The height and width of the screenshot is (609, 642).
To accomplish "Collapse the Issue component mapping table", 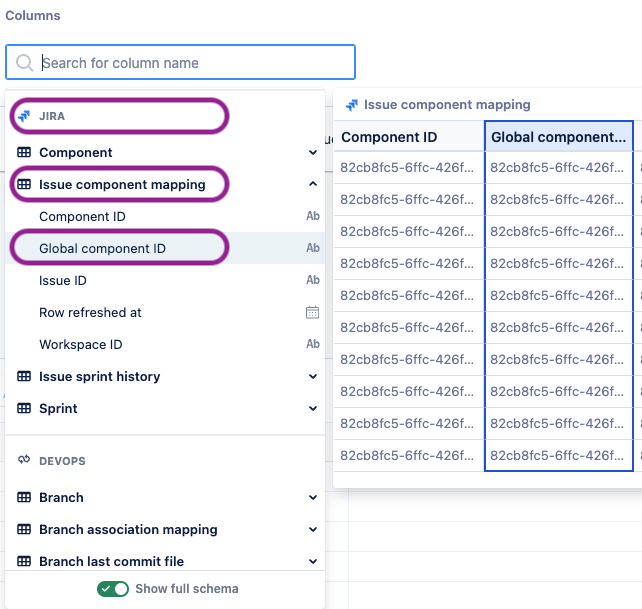I will pyautogui.click(x=313, y=184).
